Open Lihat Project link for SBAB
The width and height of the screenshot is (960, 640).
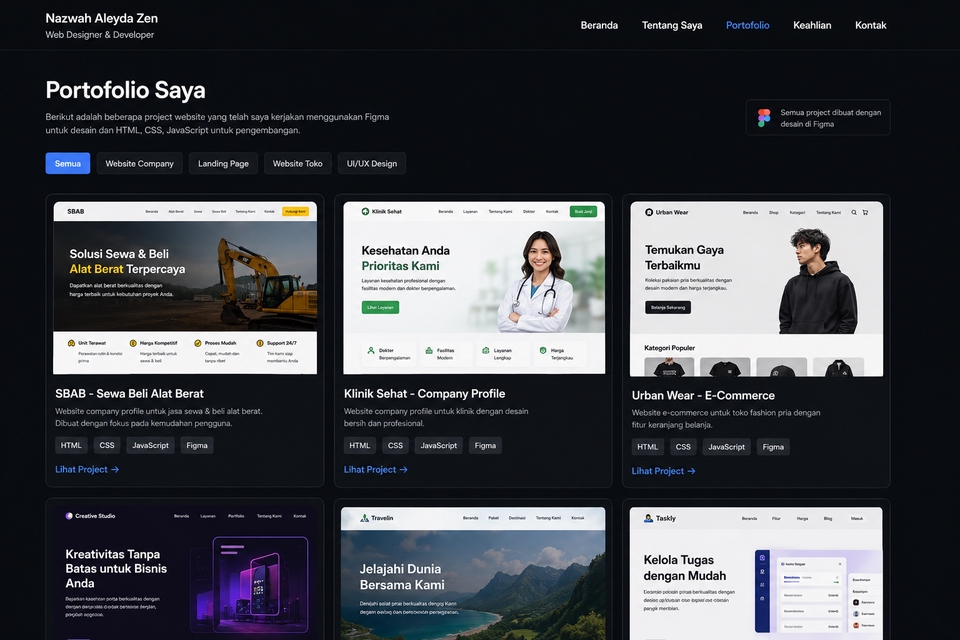87,469
